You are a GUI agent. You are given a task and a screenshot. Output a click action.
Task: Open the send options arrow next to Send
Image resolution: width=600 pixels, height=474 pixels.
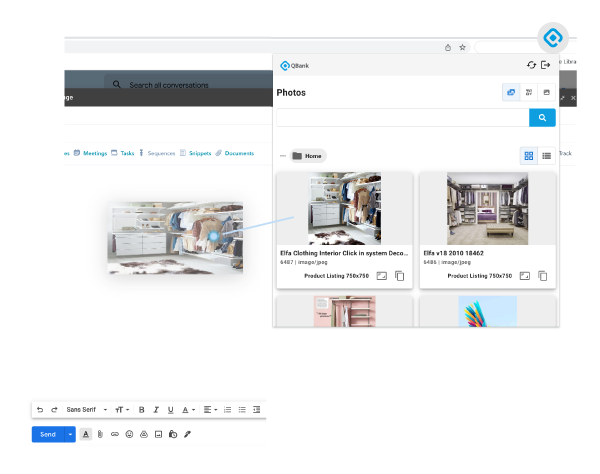tap(70, 434)
